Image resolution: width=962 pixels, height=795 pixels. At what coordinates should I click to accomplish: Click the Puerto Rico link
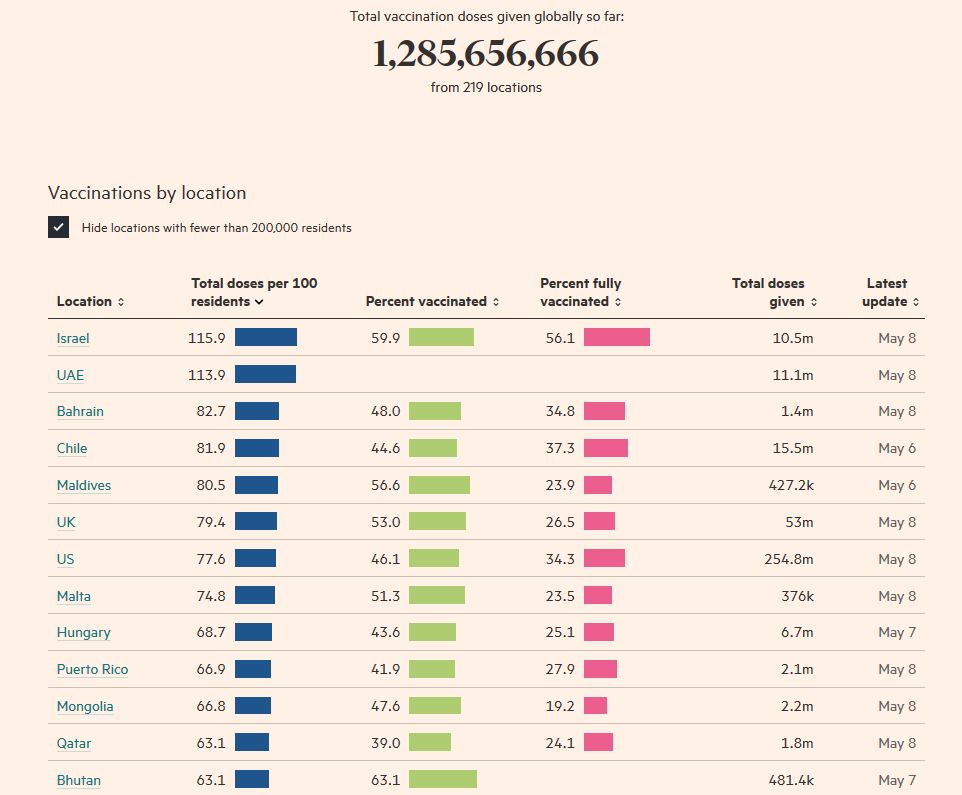point(92,670)
